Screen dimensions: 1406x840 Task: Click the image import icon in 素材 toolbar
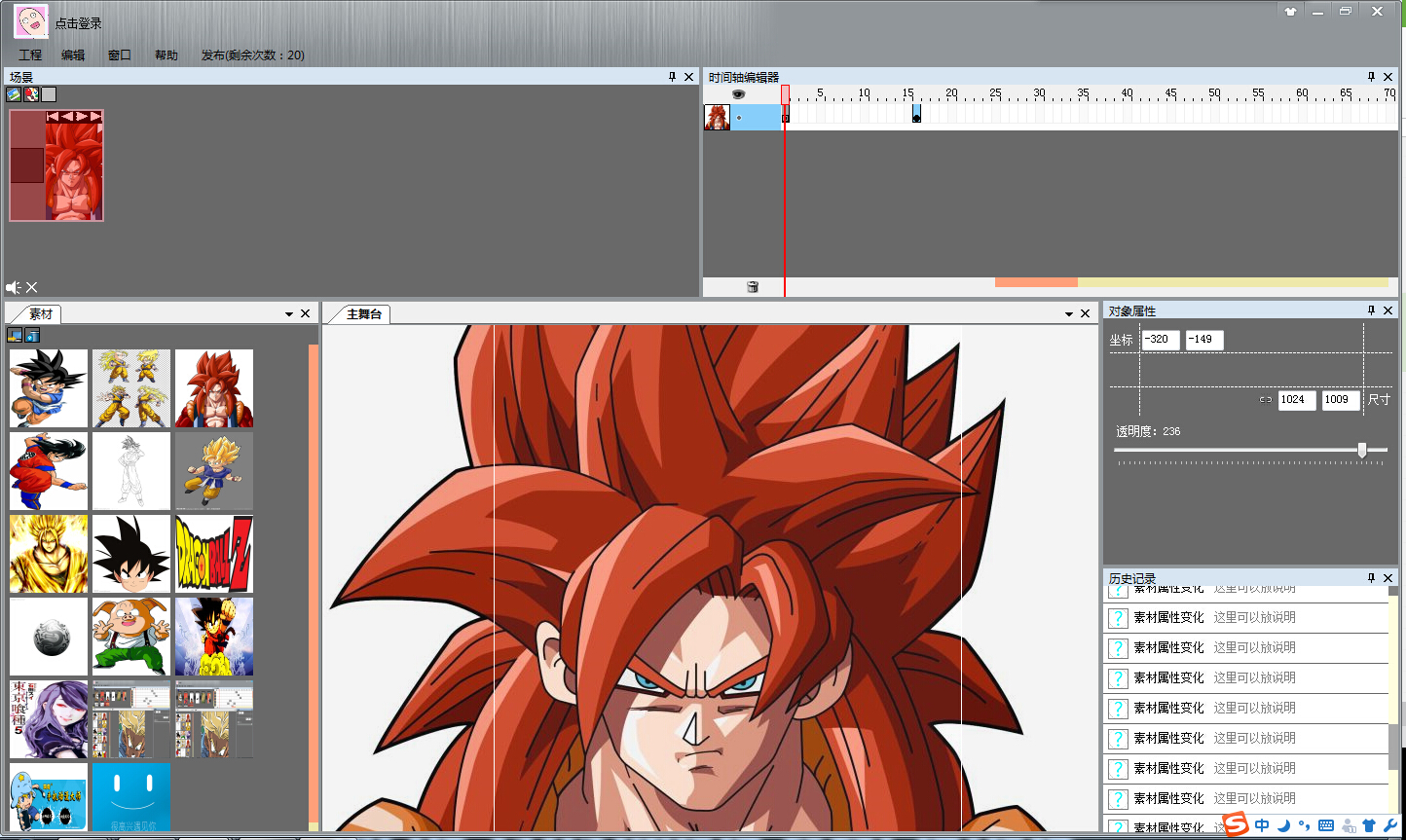(15, 335)
